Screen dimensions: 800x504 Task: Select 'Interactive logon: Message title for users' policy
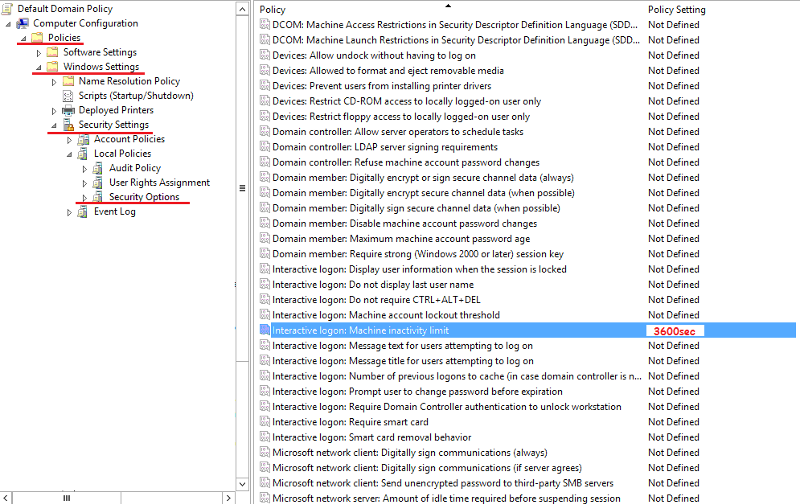coord(403,361)
